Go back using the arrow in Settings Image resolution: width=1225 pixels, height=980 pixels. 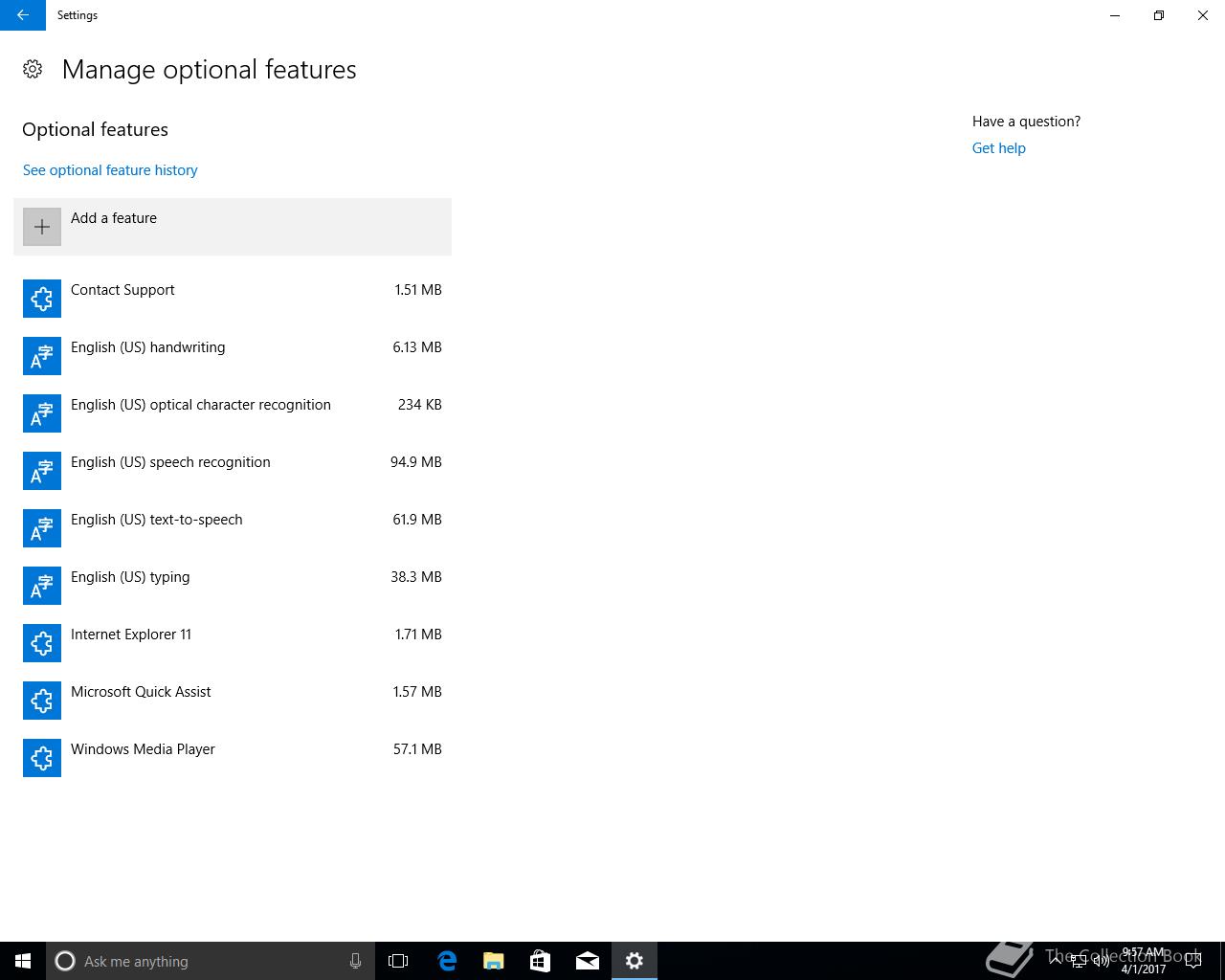[23, 15]
